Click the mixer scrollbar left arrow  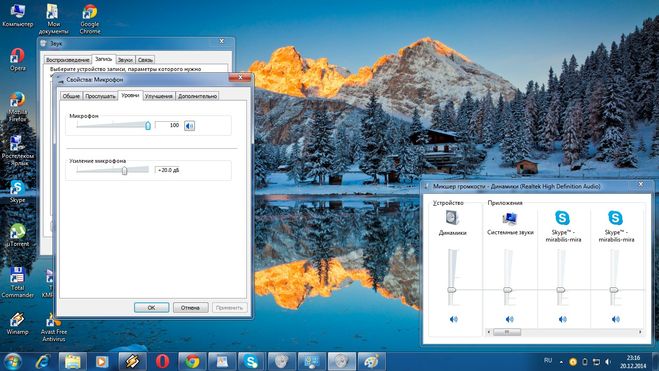tap(489, 332)
